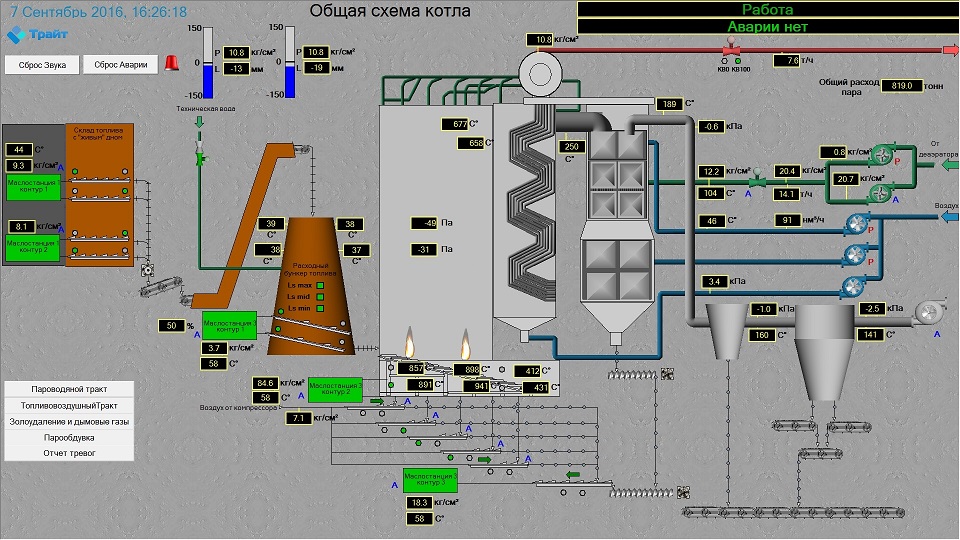
Task: Click the 189 C° value
Action: pos(670,104)
